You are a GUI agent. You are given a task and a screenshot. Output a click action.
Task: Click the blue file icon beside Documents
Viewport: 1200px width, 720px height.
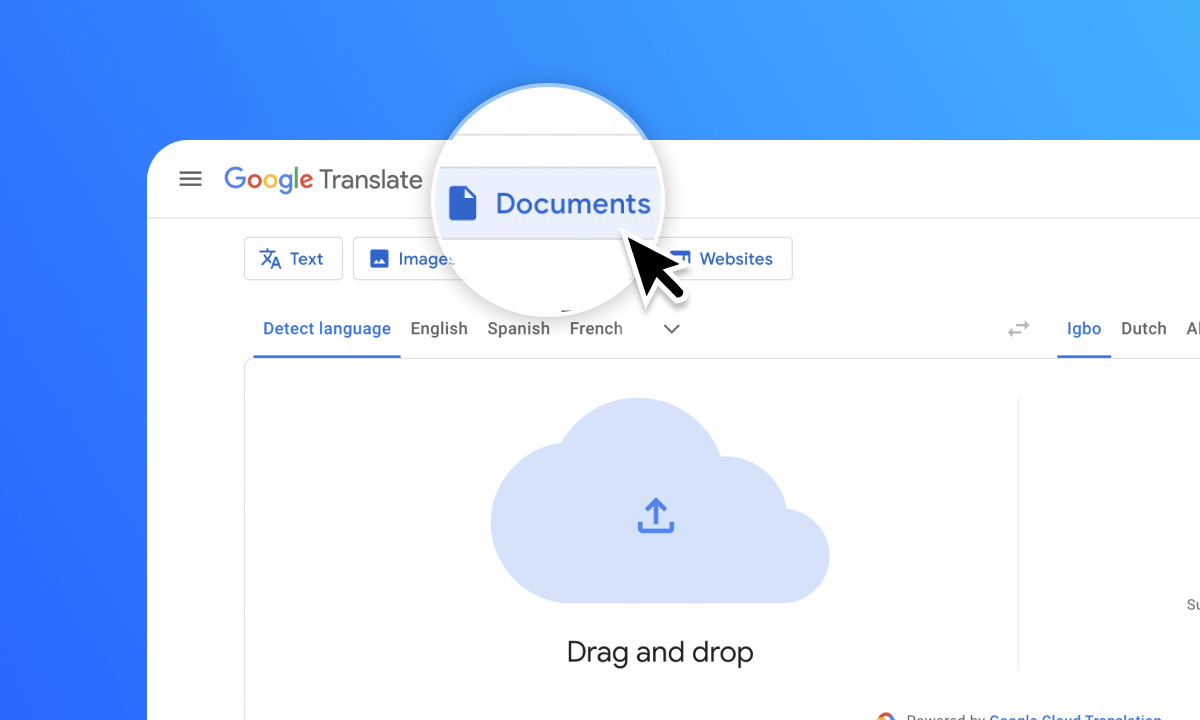click(462, 203)
